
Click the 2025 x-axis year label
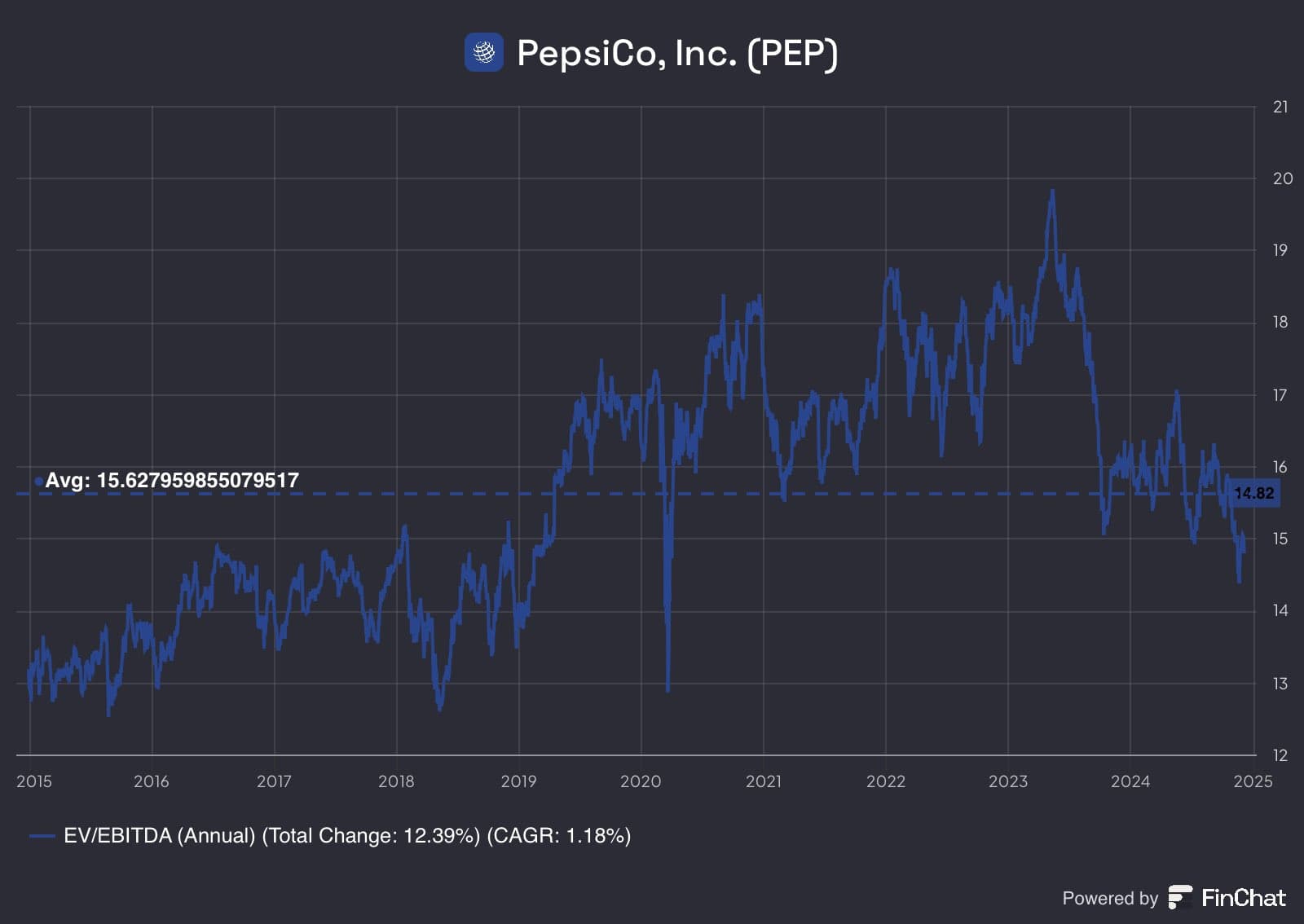pos(1253,781)
